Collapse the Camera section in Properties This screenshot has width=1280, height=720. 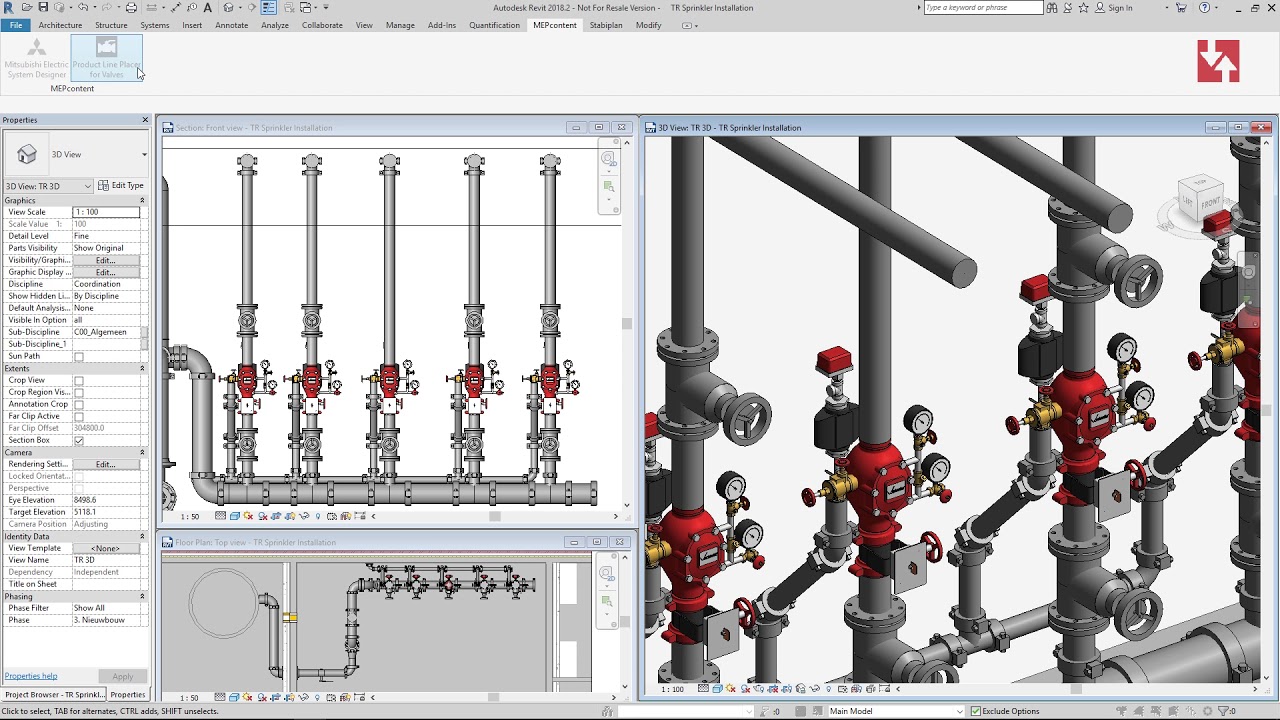(x=142, y=453)
